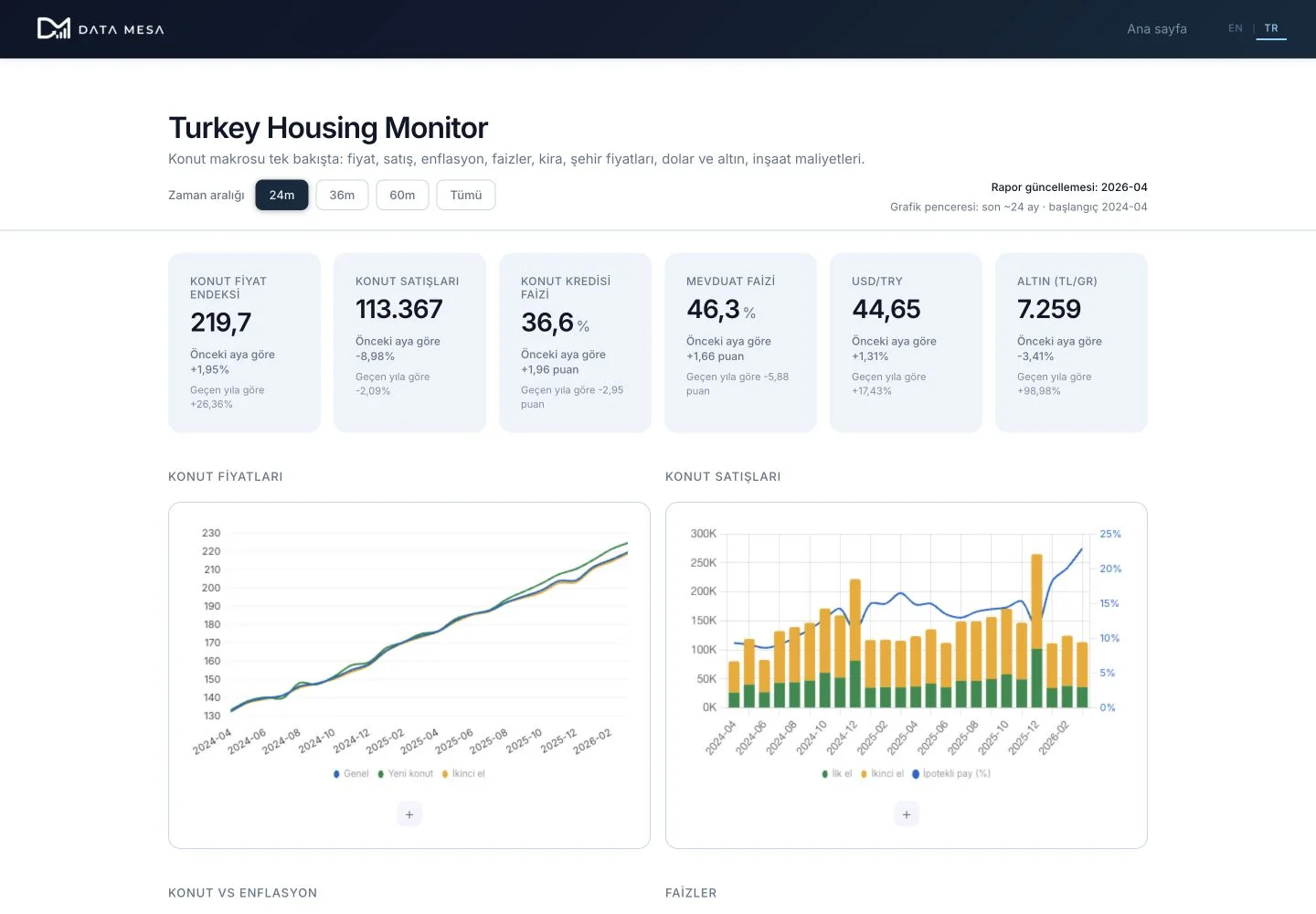Click the Konut Kredisi Faizi card
The height and width of the screenshot is (914, 1316).
pos(575,343)
